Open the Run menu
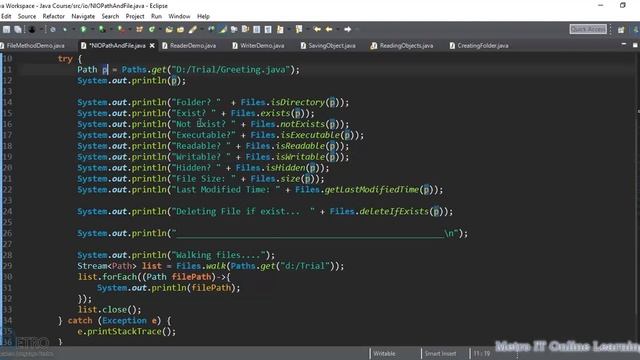 tap(156, 16)
